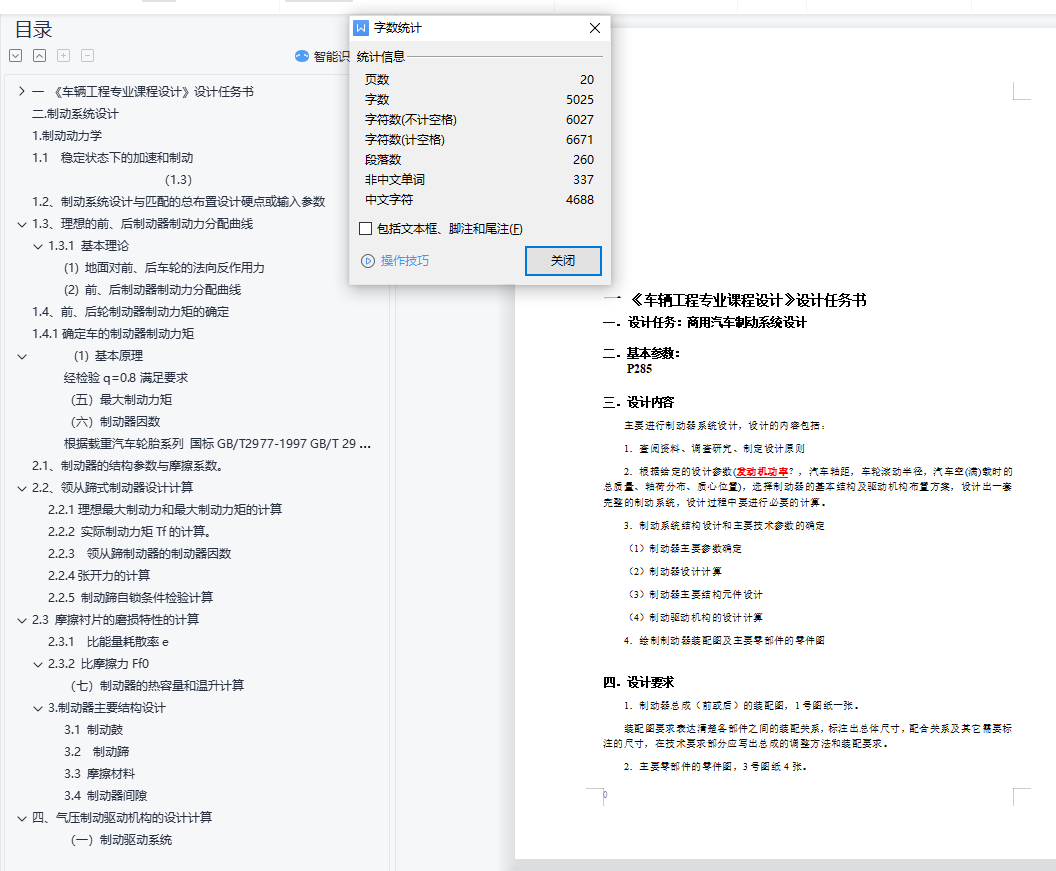Collapse 四、气压制动驱动机构的设计计算 section
The width and height of the screenshot is (1056, 871).
coord(22,818)
